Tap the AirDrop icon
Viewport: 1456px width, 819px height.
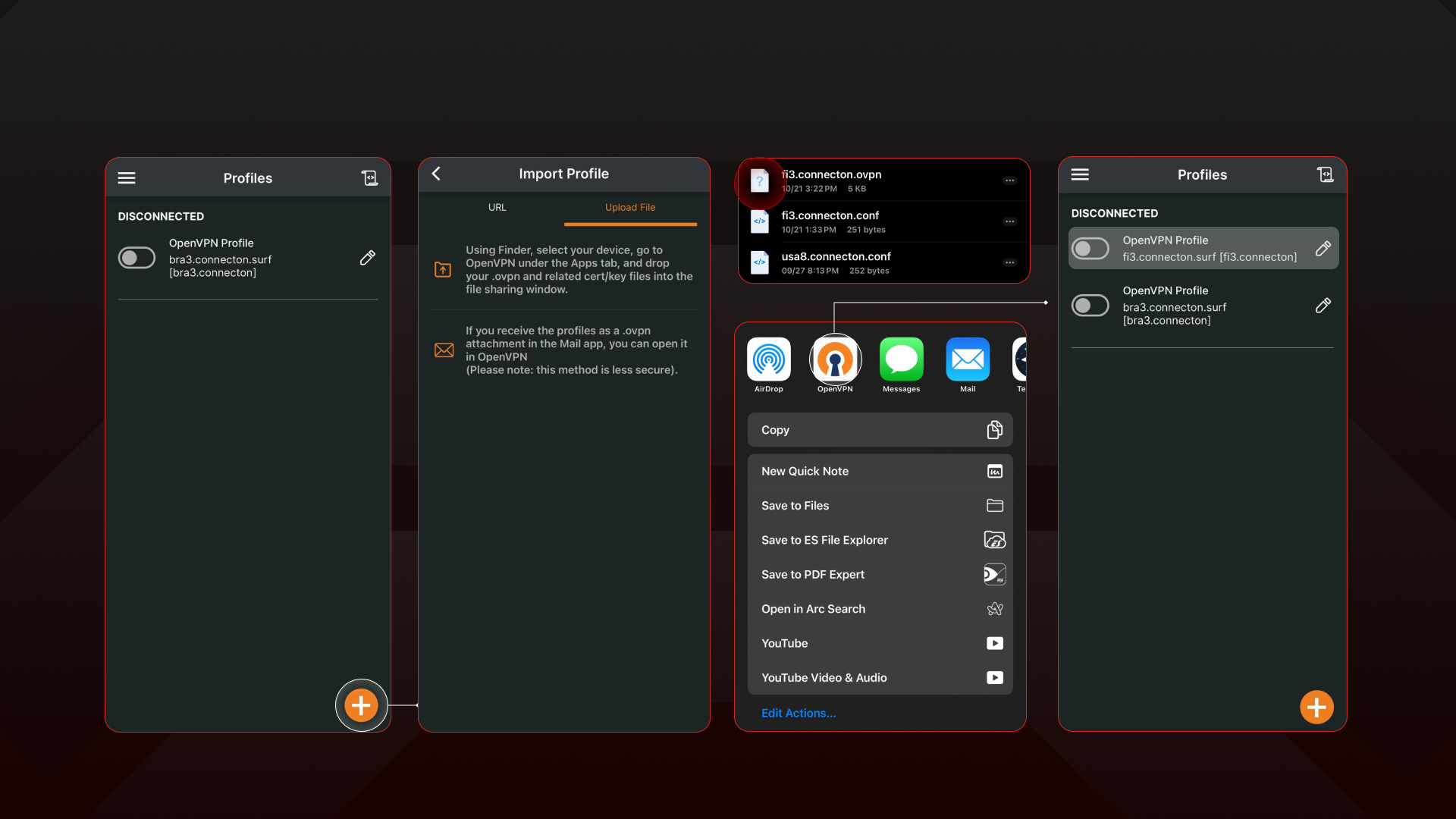[x=768, y=359]
